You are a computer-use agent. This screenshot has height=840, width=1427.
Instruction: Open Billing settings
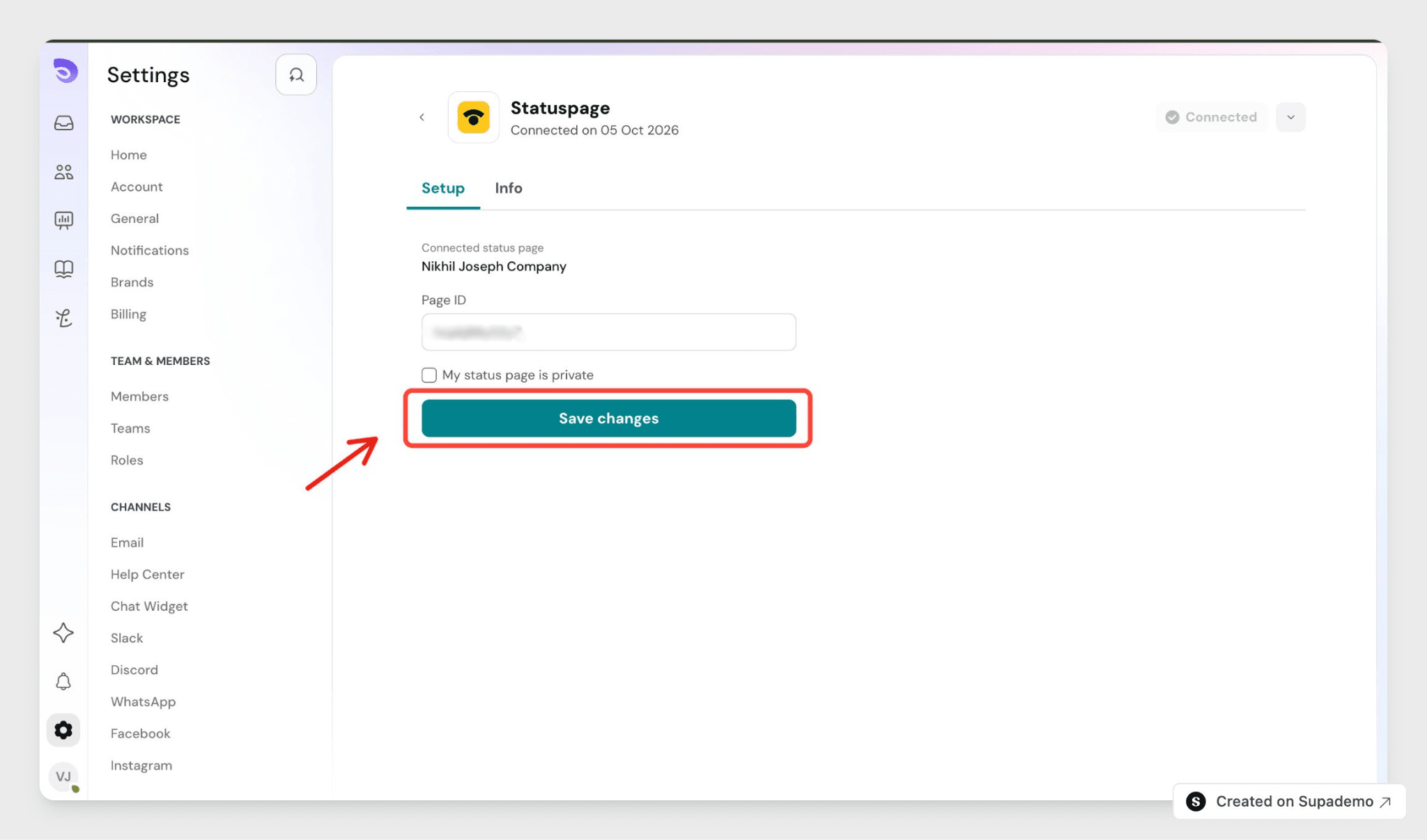click(128, 314)
